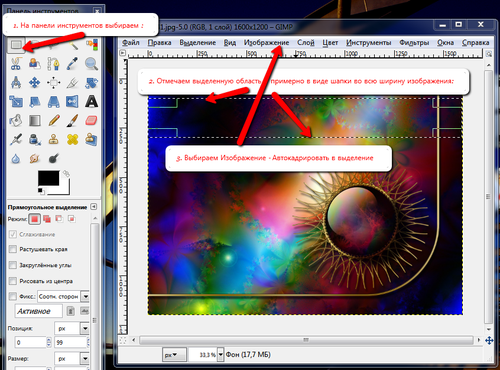The height and width of the screenshot is (370, 500).
Task: Set selection mode to Add
Action: [47, 219]
